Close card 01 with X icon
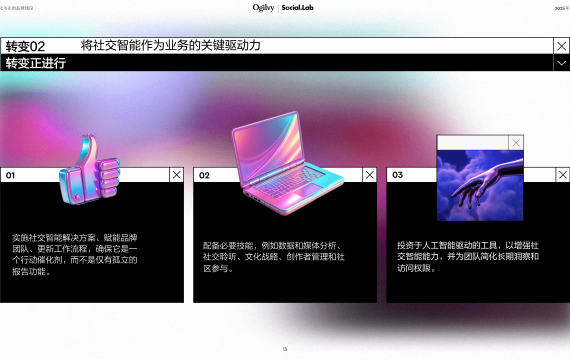Viewport: 570px width, 360px height. (177, 175)
